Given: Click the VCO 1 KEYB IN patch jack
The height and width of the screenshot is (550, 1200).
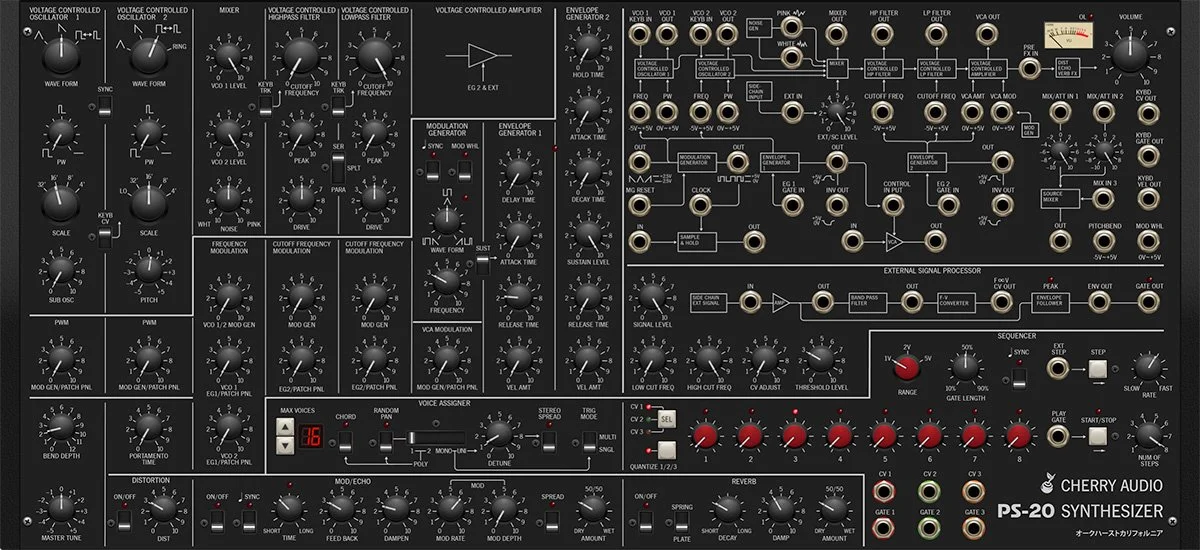Looking at the screenshot, I should coord(640,35).
